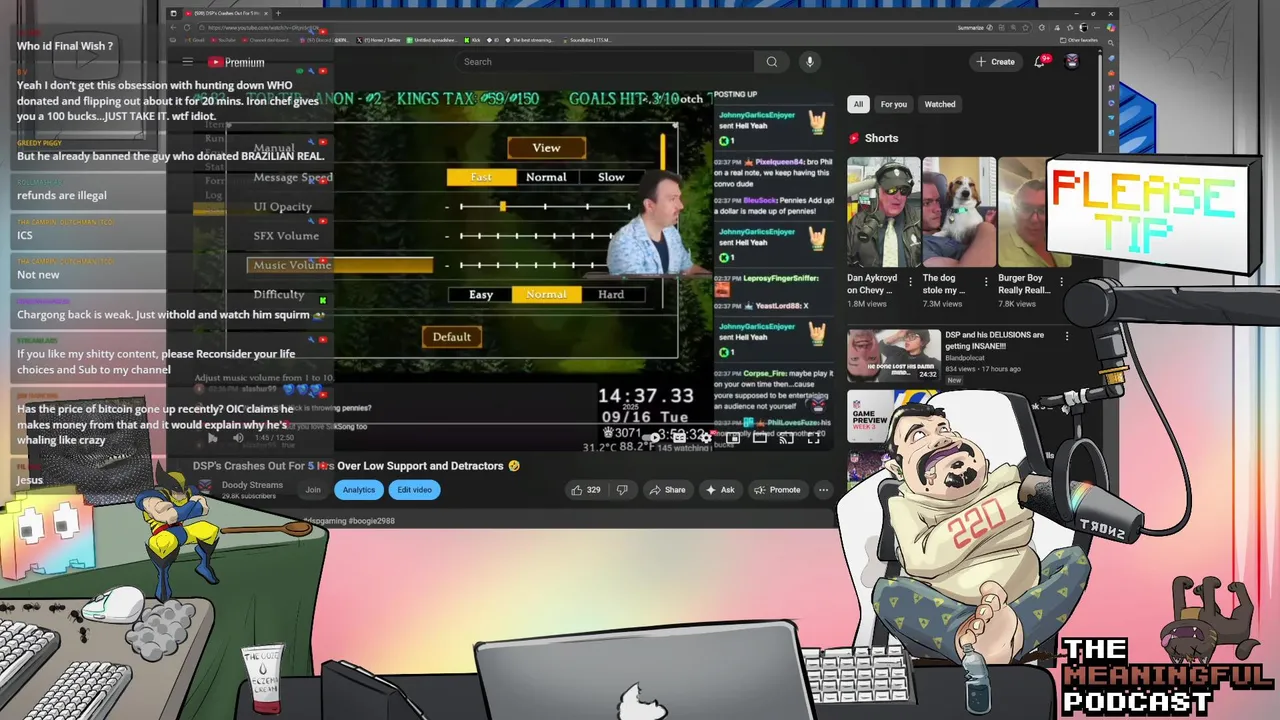
Task: Click the Promote button
Action: [x=777, y=490]
